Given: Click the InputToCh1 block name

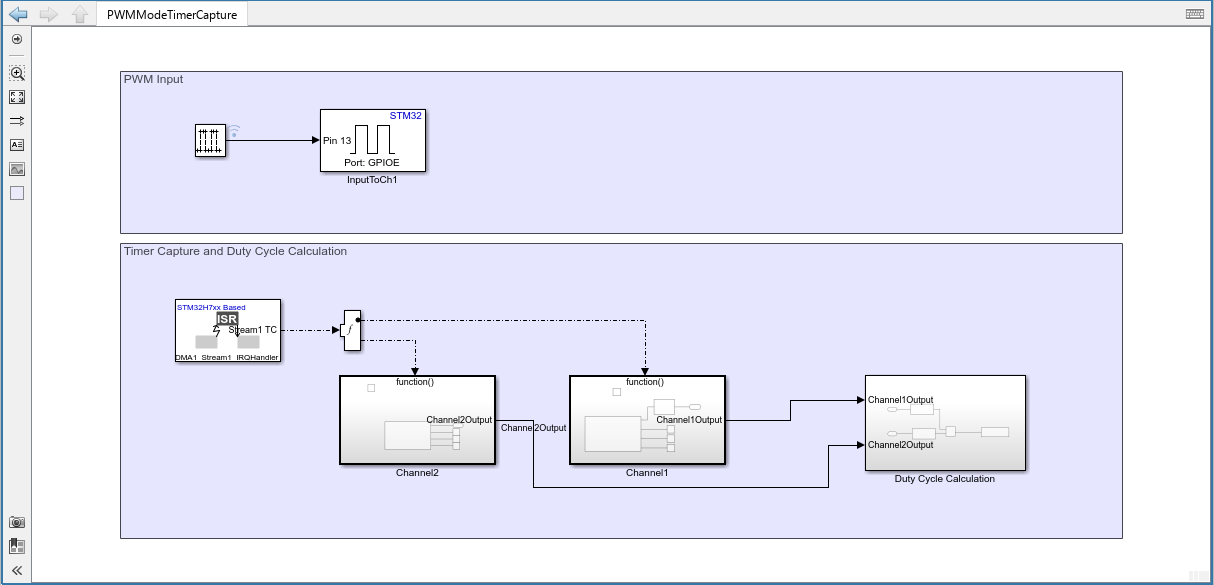Looking at the screenshot, I should click(372, 180).
